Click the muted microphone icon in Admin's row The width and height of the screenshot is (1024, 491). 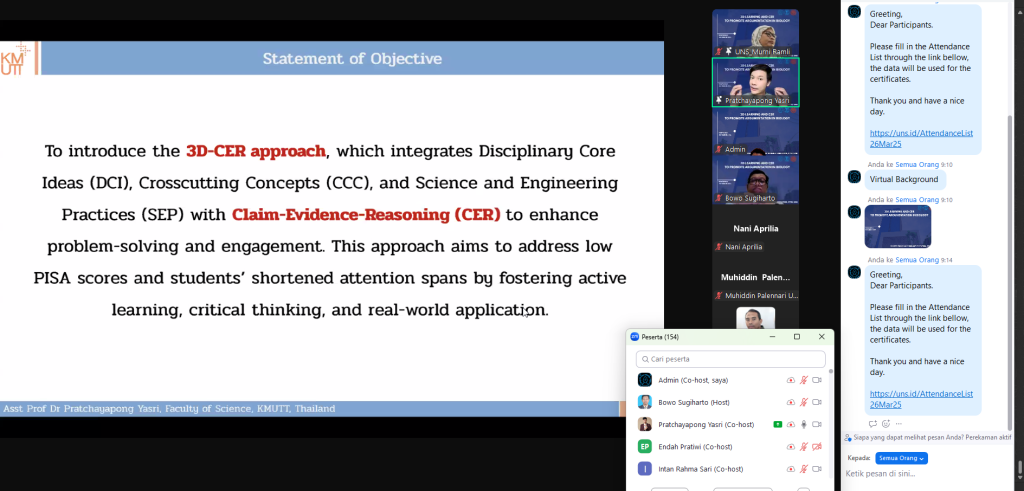[x=804, y=380]
